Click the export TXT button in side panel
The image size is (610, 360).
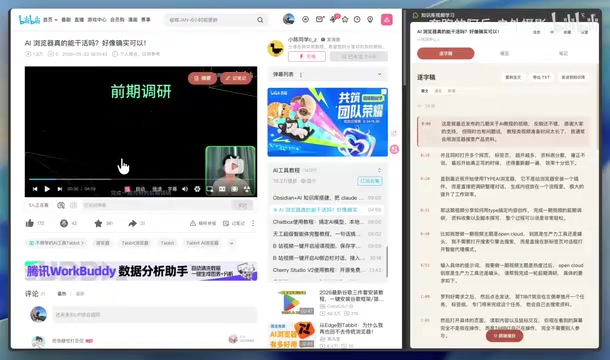[x=541, y=77]
